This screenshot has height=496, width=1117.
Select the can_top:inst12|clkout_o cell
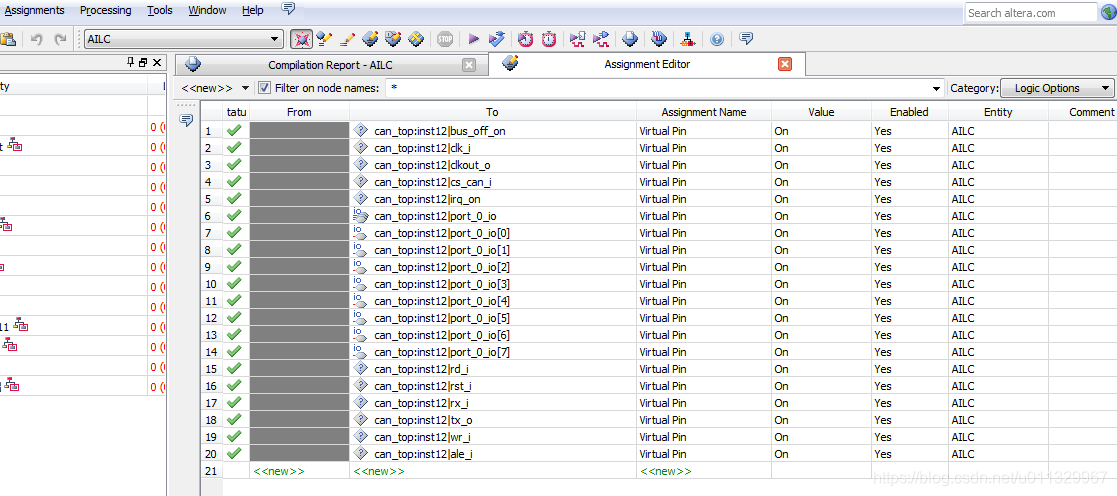492,165
